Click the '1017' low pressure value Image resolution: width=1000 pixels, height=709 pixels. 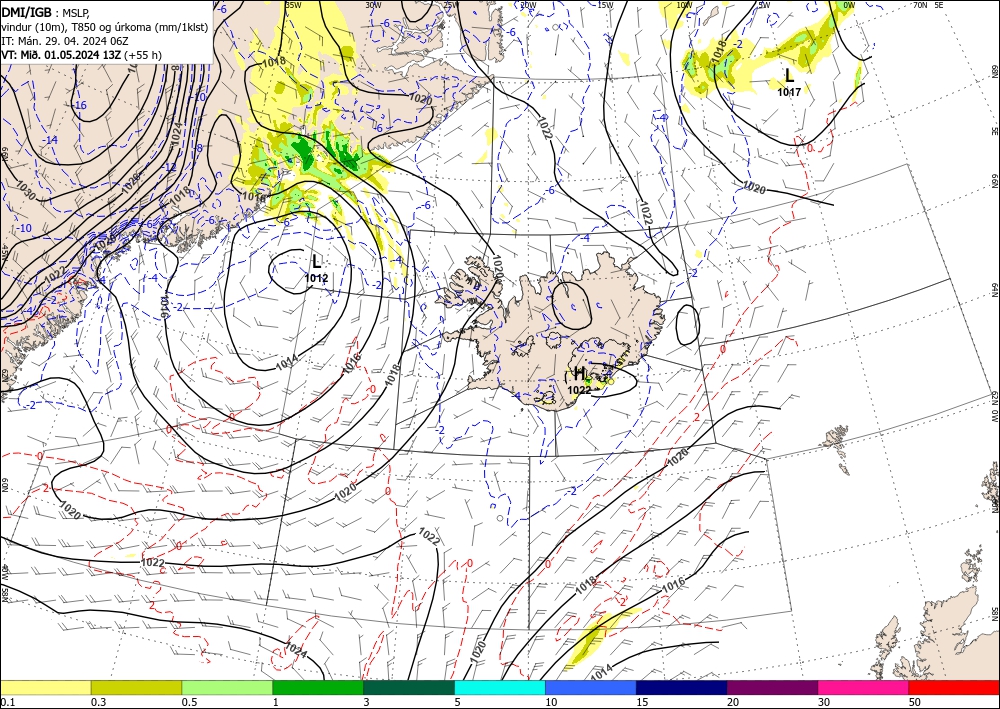point(789,92)
